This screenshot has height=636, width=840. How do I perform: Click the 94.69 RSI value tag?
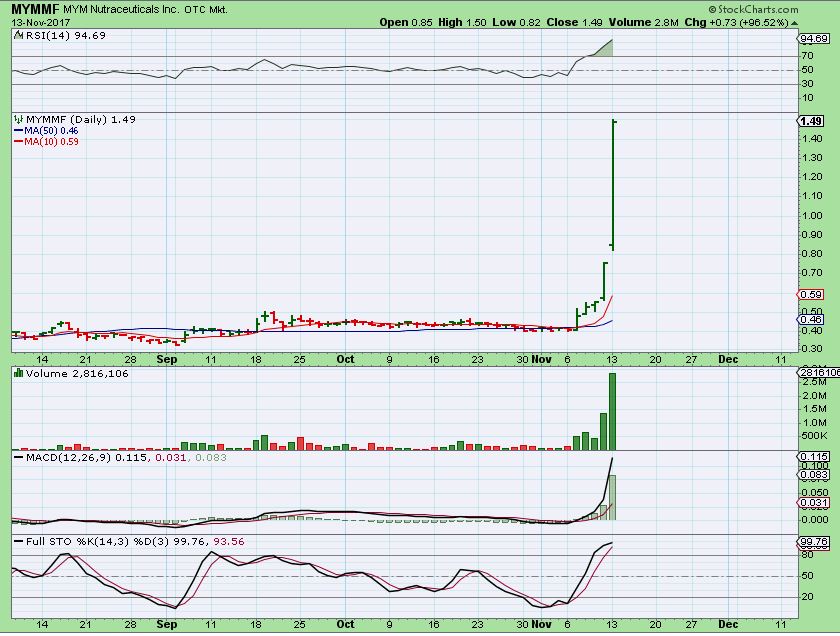point(811,38)
